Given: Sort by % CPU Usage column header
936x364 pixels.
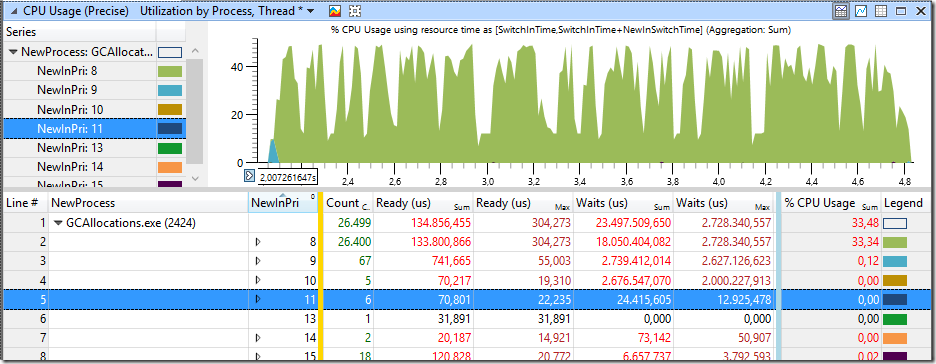Looking at the screenshot, I should coord(831,203).
